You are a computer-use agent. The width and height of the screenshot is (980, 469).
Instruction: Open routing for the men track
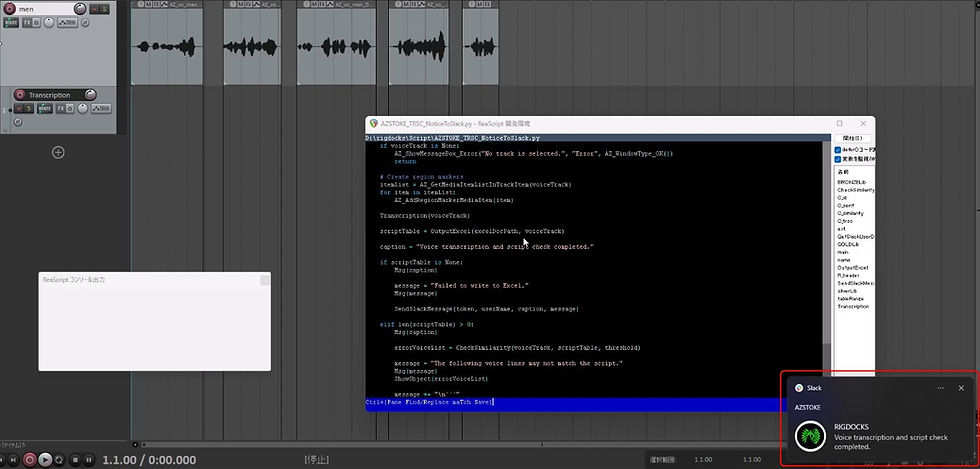point(11,23)
